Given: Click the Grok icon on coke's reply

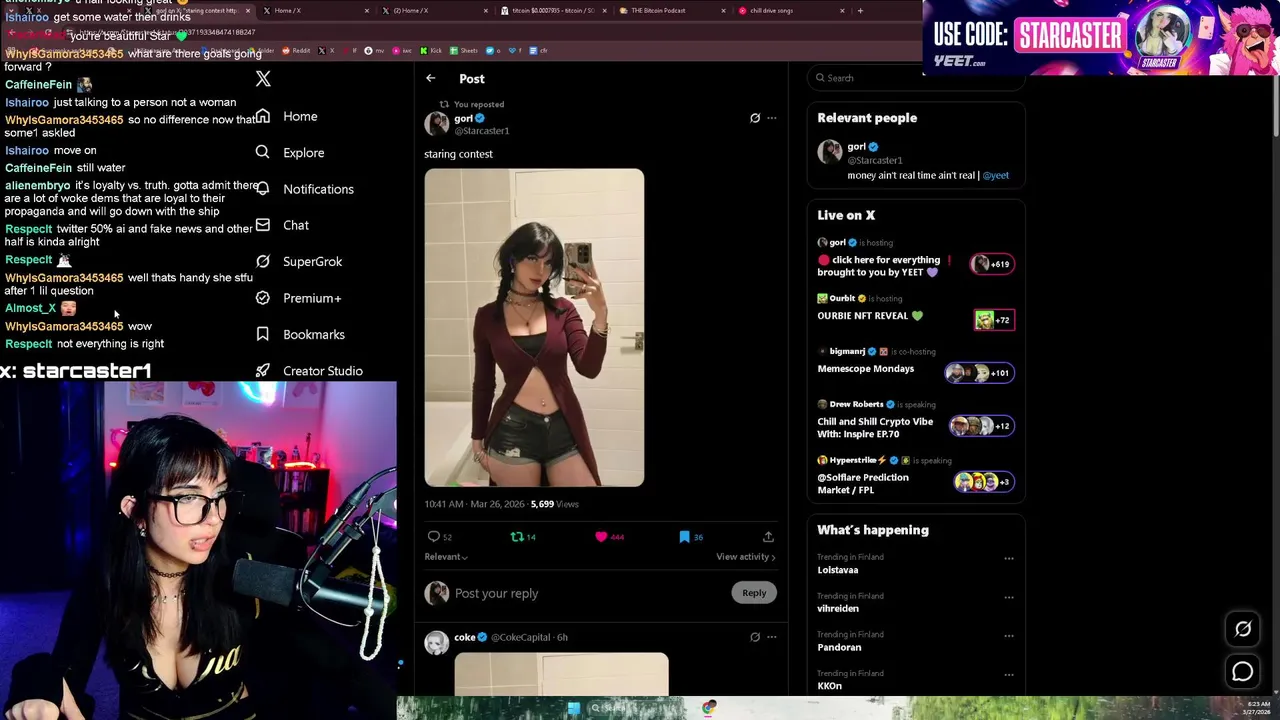Looking at the screenshot, I should [755, 637].
